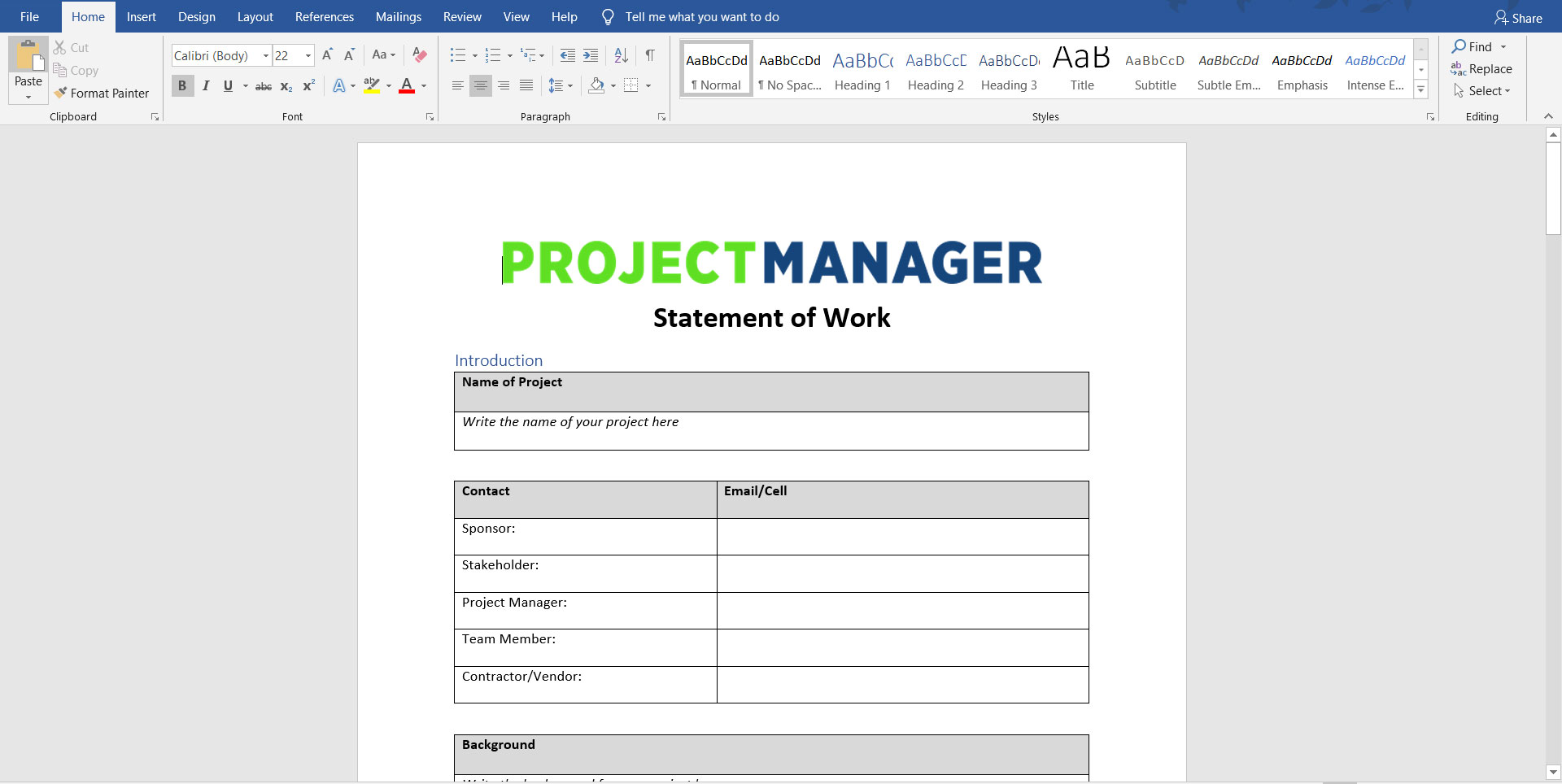1562x784 pixels.
Task: Switch to the Insert tab
Action: pyautogui.click(x=142, y=17)
